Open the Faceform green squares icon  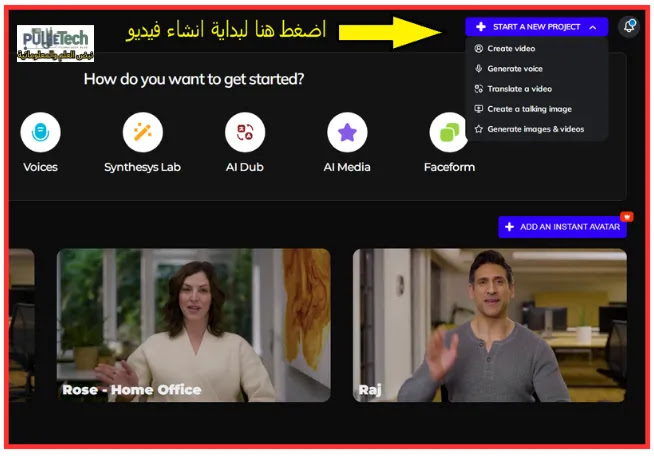(x=449, y=132)
